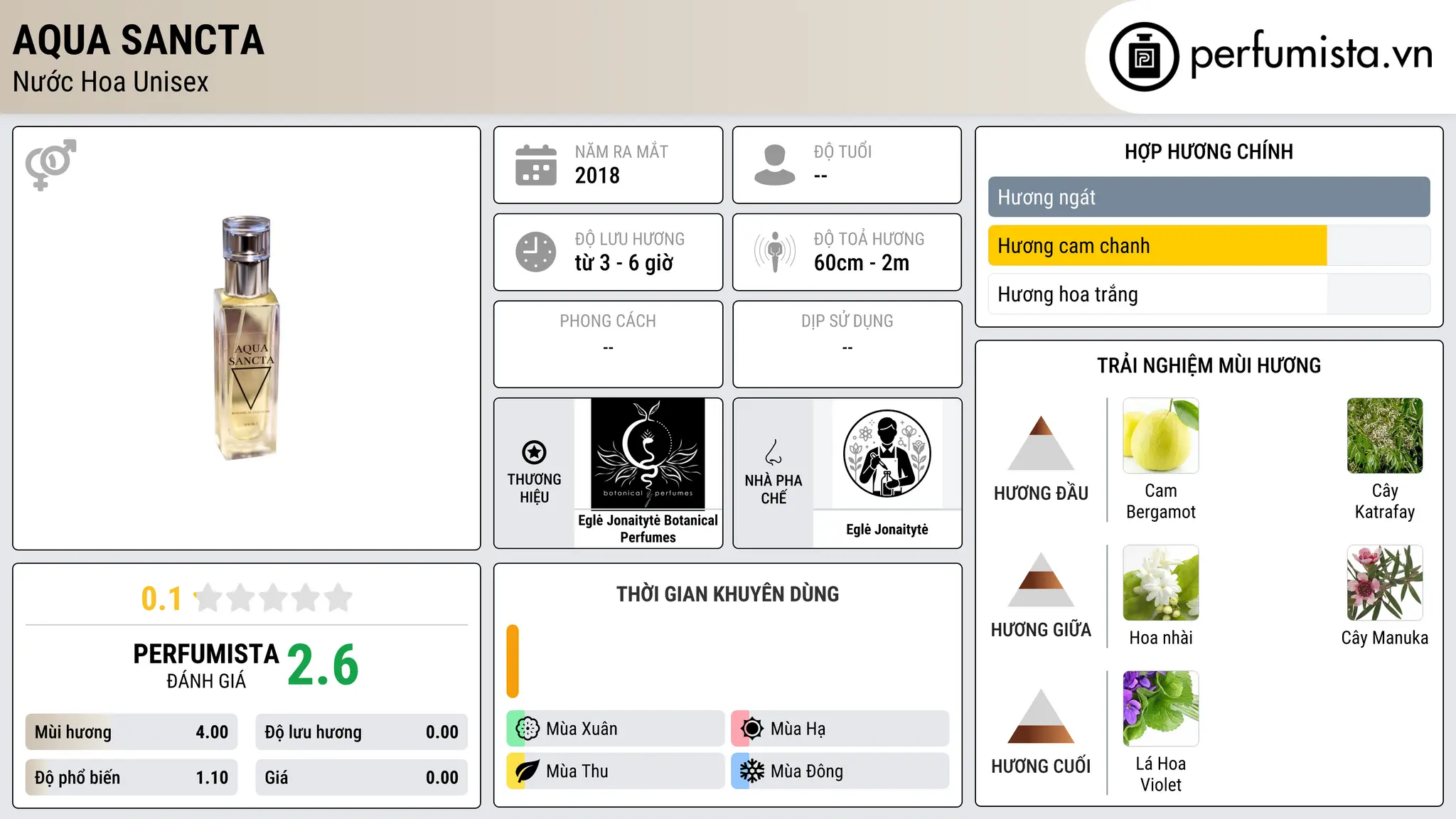The width and height of the screenshot is (1456, 819).
Task: Open the Eglė Jonaitytė perfumer portrait
Action: 887,454
